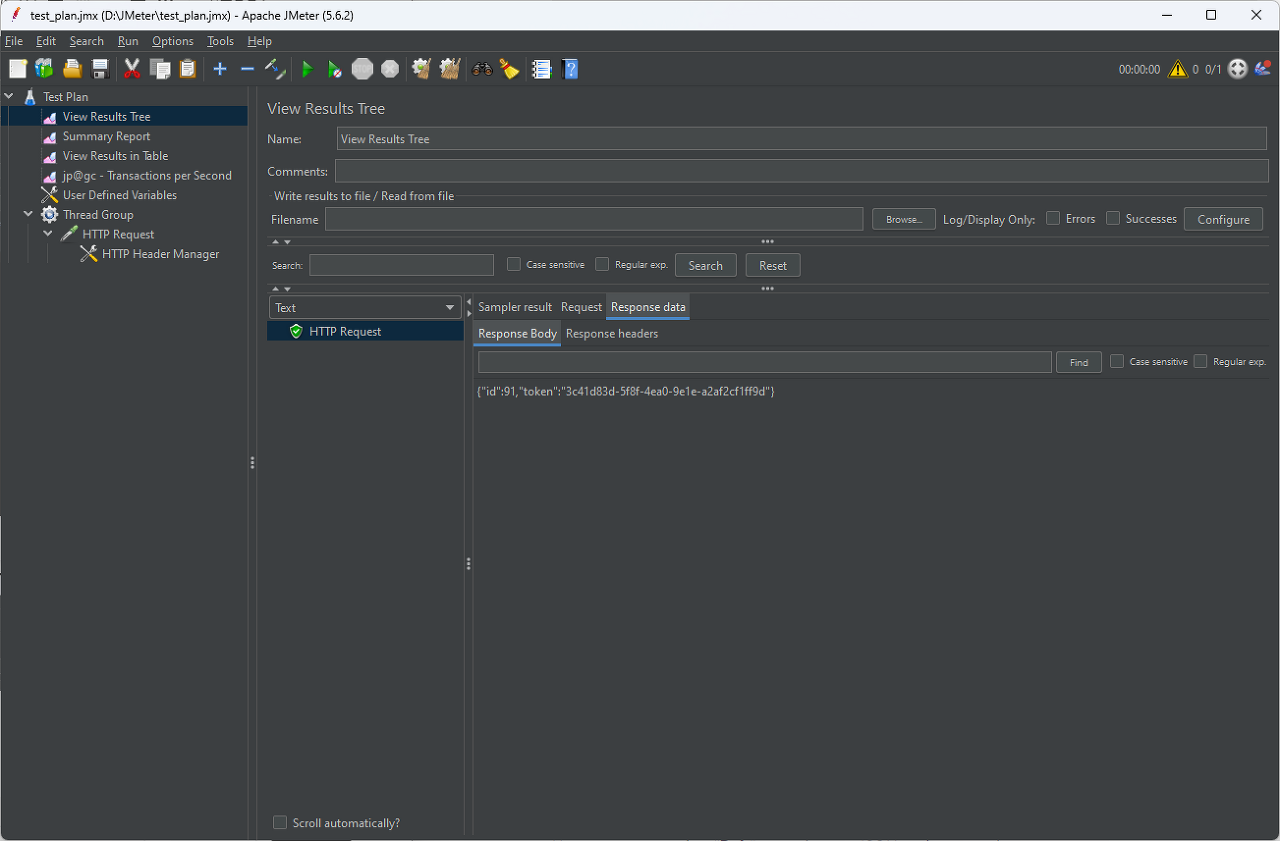Screen dimensions: 1280x841
Task: Click the Paste clipboard icon
Action: tap(187, 69)
